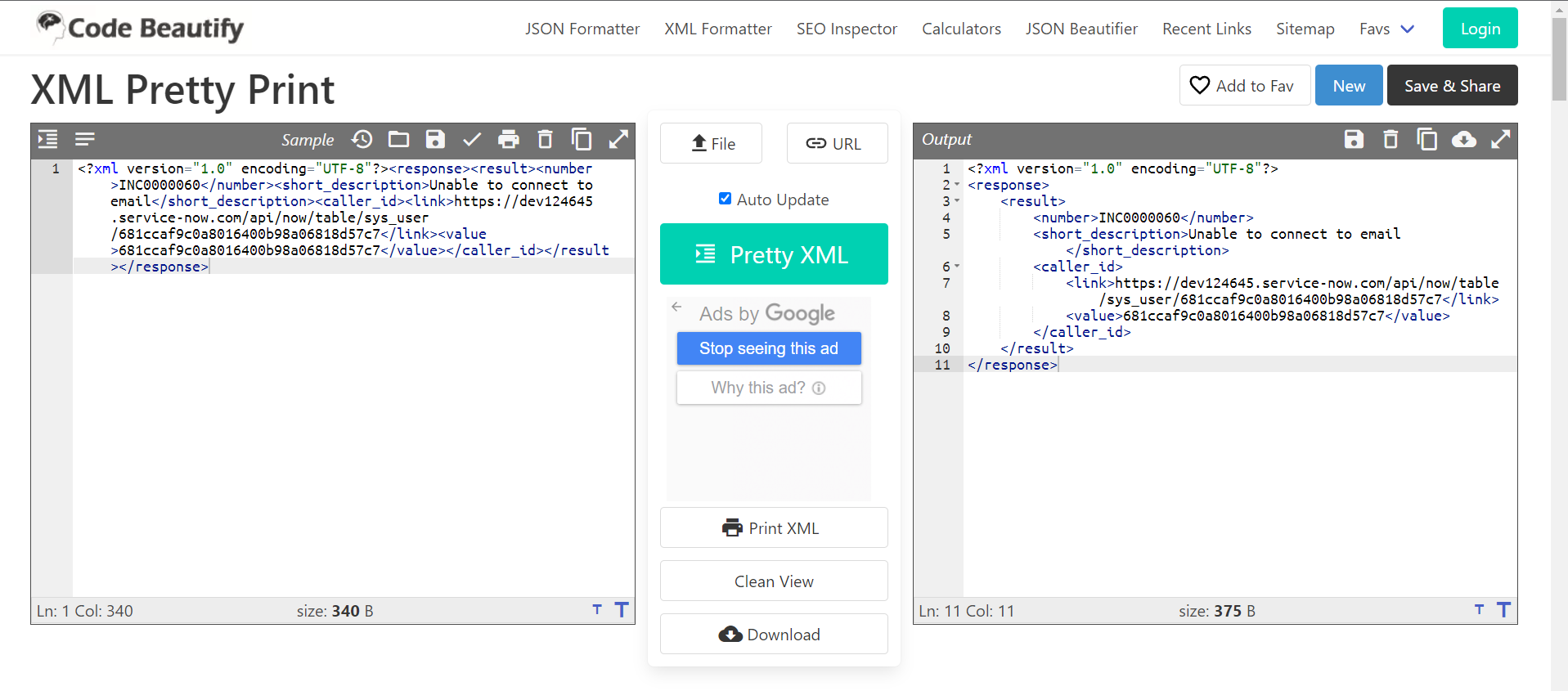Image resolution: width=1568 pixels, height=691 pixels.
Task: Click the 'size: 375 B' status text
Action: (x=1216, y=611)
